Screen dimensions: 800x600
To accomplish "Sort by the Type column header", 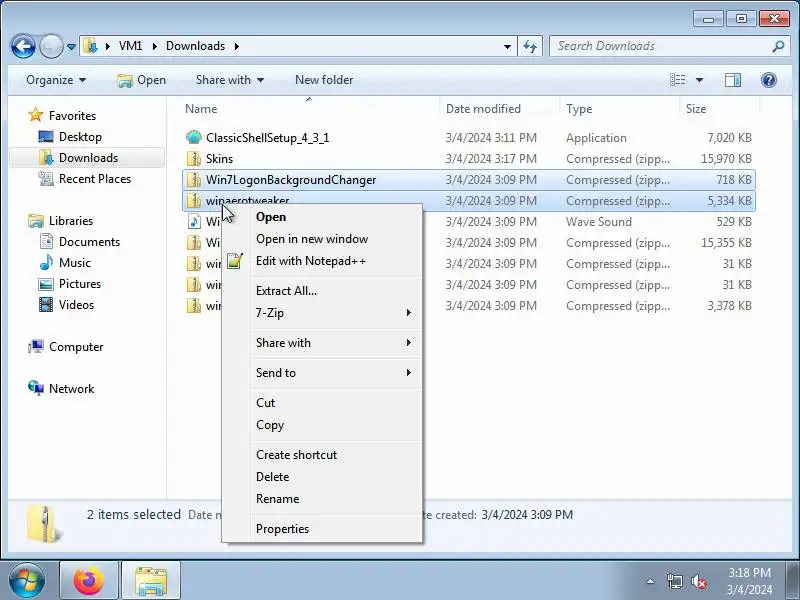I will 619,109.
